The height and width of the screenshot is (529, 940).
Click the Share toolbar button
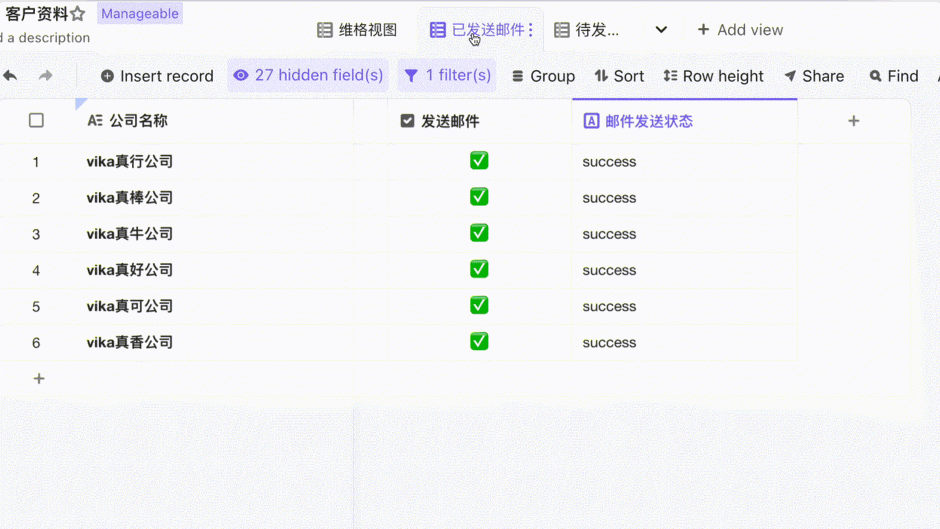pyautogui.click(x=813, y=76)
